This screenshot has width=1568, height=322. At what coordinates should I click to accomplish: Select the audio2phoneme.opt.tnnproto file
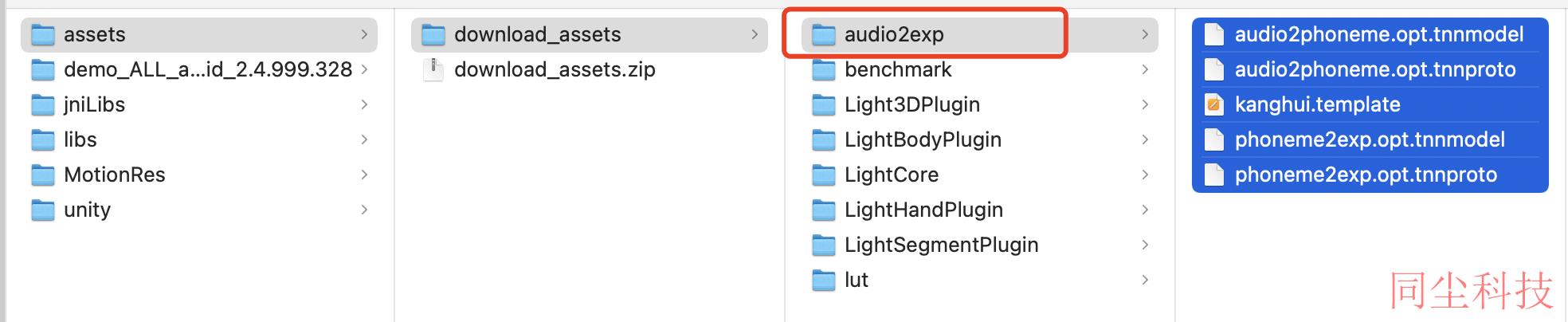point(1370,69)
